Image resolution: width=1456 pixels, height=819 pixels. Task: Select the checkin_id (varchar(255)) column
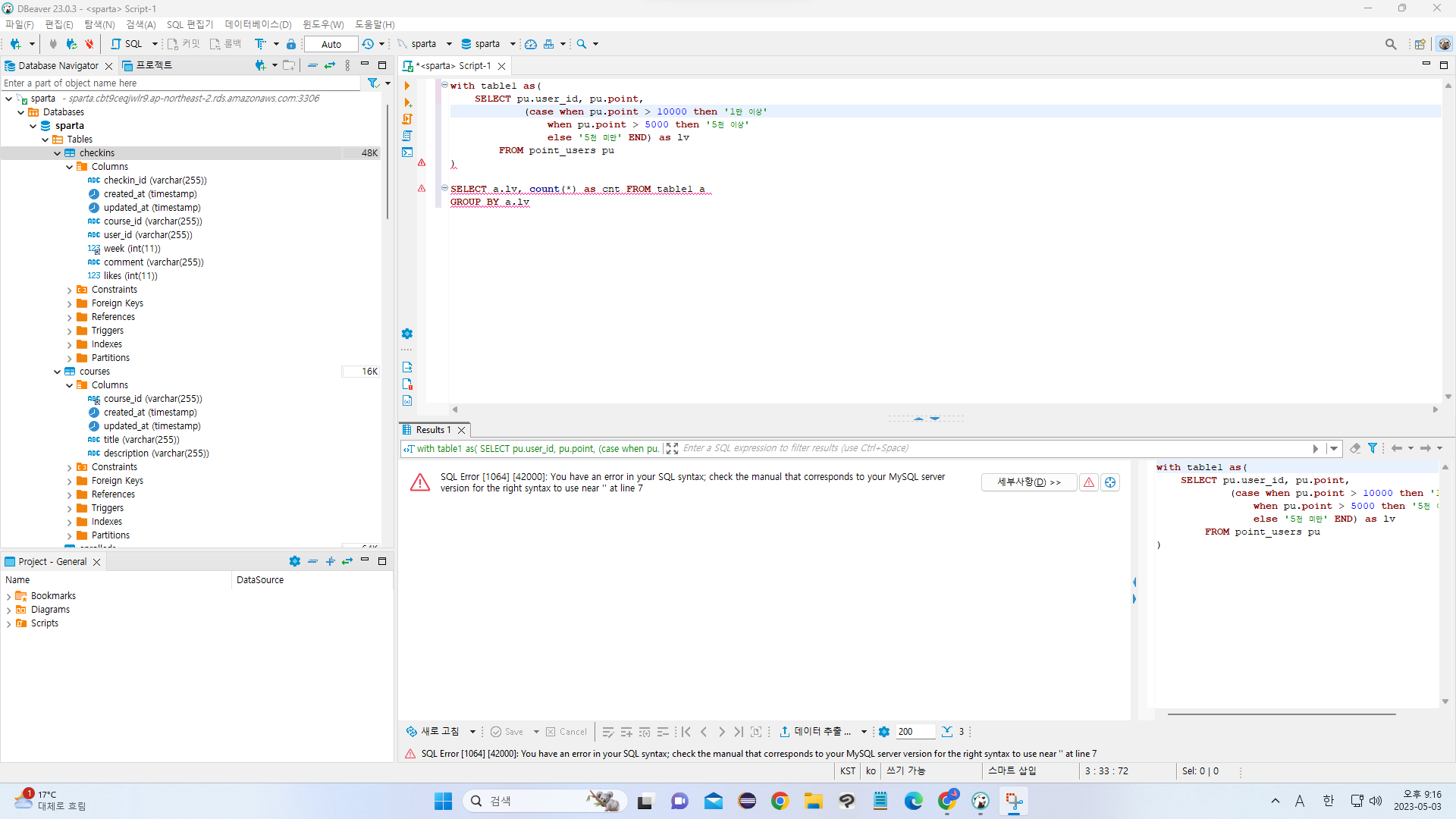tap(155, 180)
